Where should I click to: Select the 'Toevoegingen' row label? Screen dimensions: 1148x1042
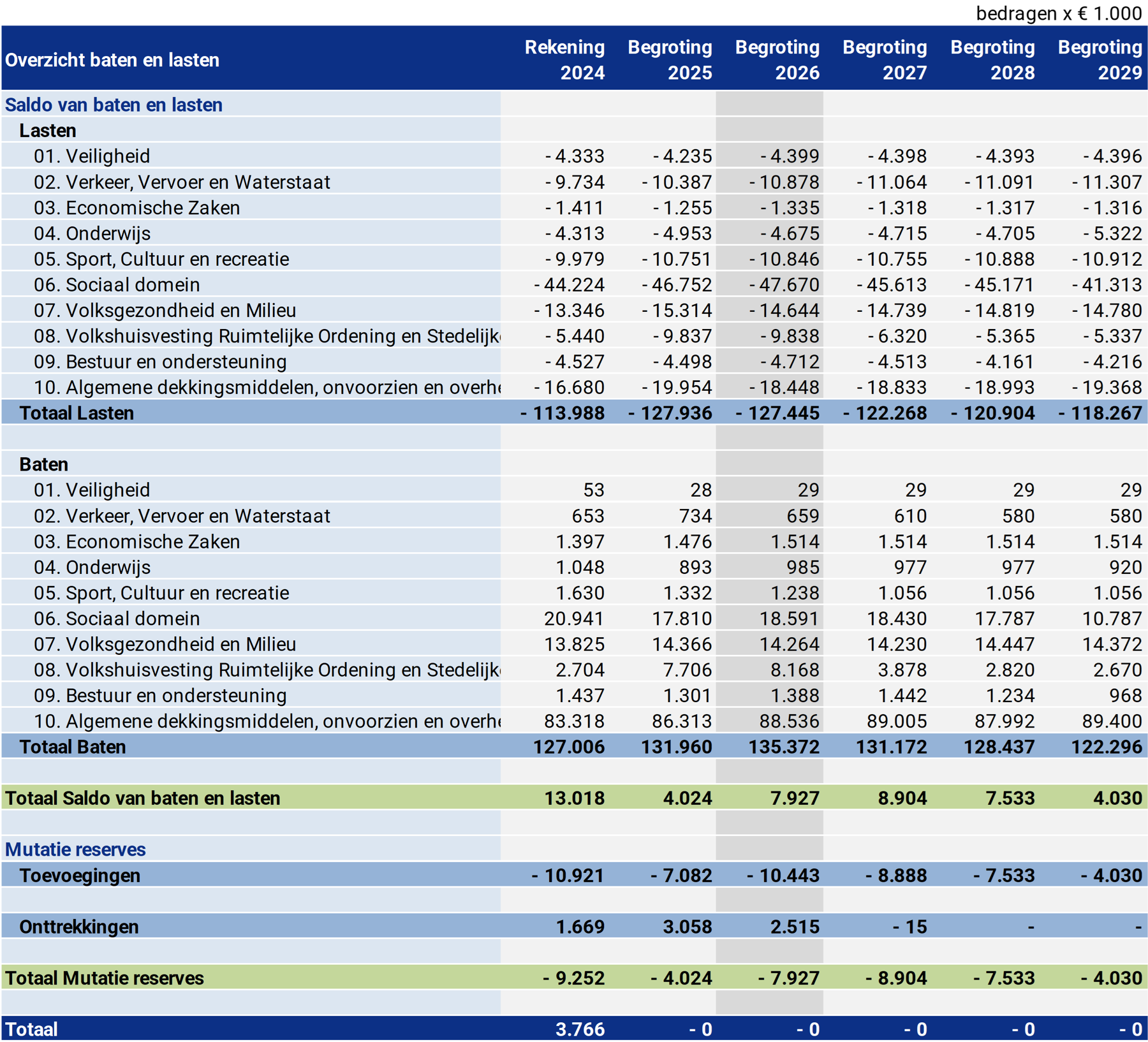pos(80,876)
